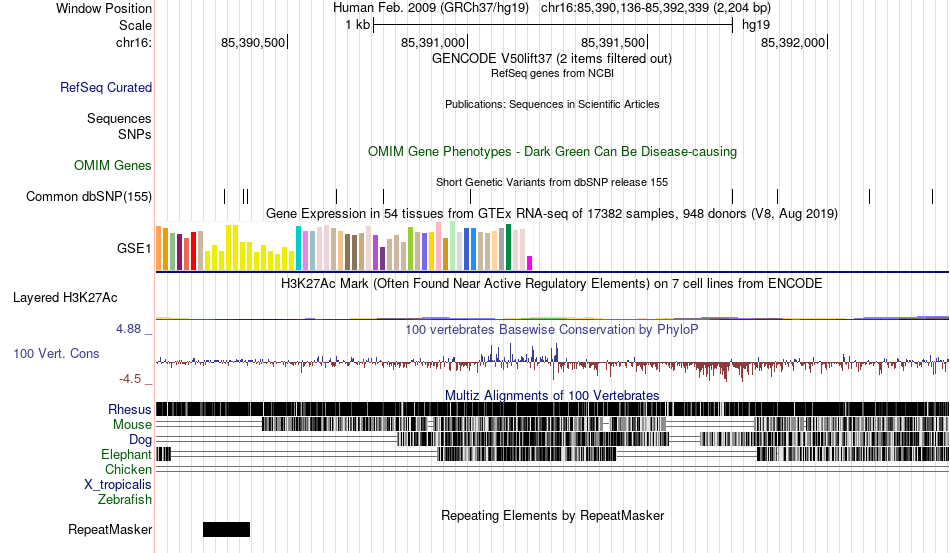
Task: Click the -4.5 PhyloP lower scale value
Action: (x=130, y=379)
